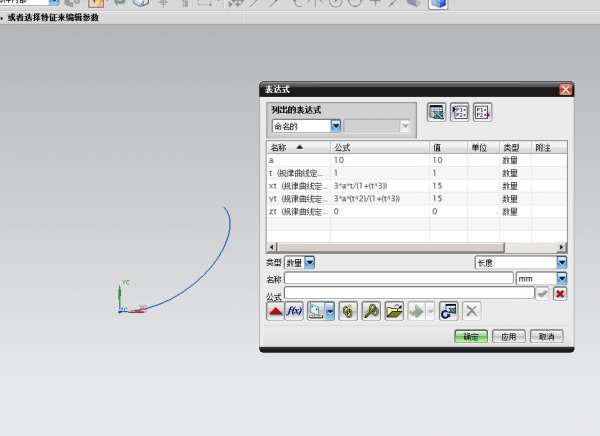
Task: Click the red up-arrow less options icon
Action: [275, 311]
